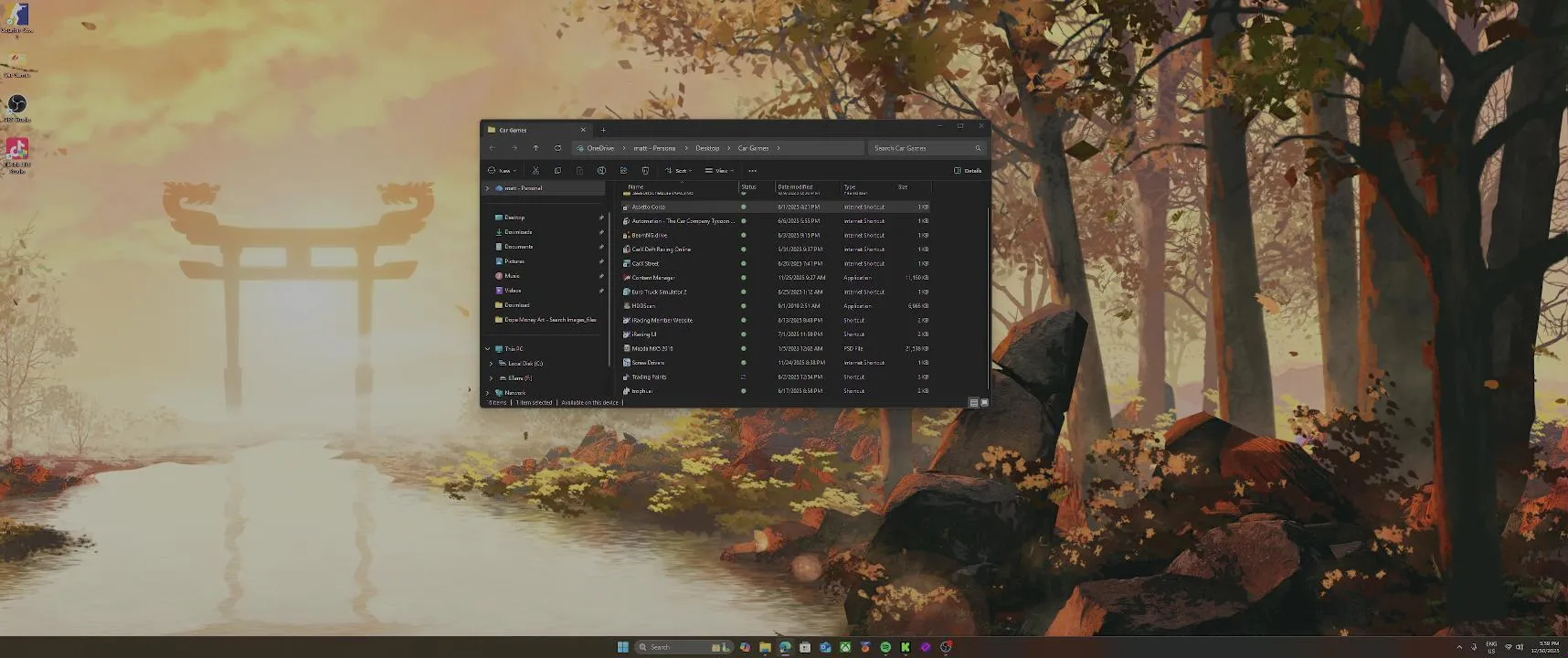Unpin Downloads from Quick access
1568x658 pixels.
click(x=601, y=232)
